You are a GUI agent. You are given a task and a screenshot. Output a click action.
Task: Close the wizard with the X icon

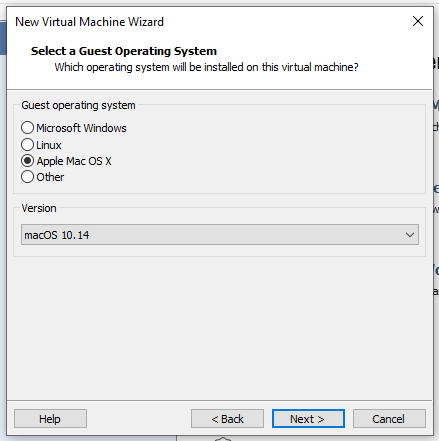click(418, 21)
